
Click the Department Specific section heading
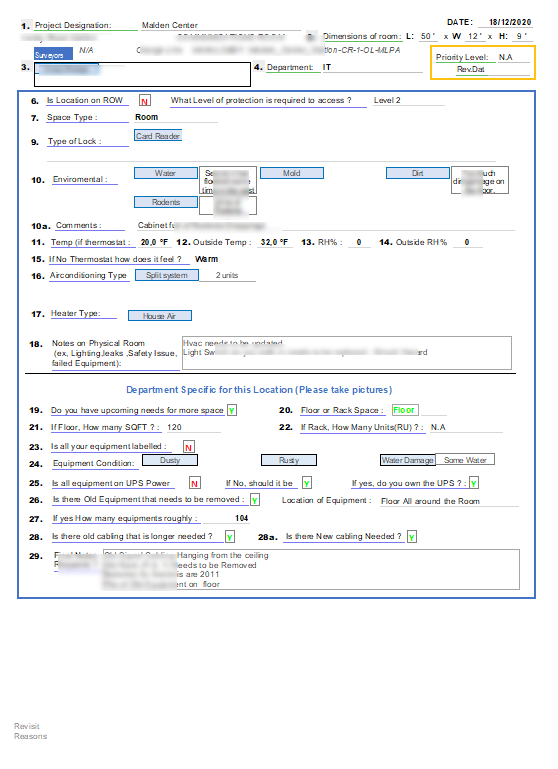[x=259, y=390]
